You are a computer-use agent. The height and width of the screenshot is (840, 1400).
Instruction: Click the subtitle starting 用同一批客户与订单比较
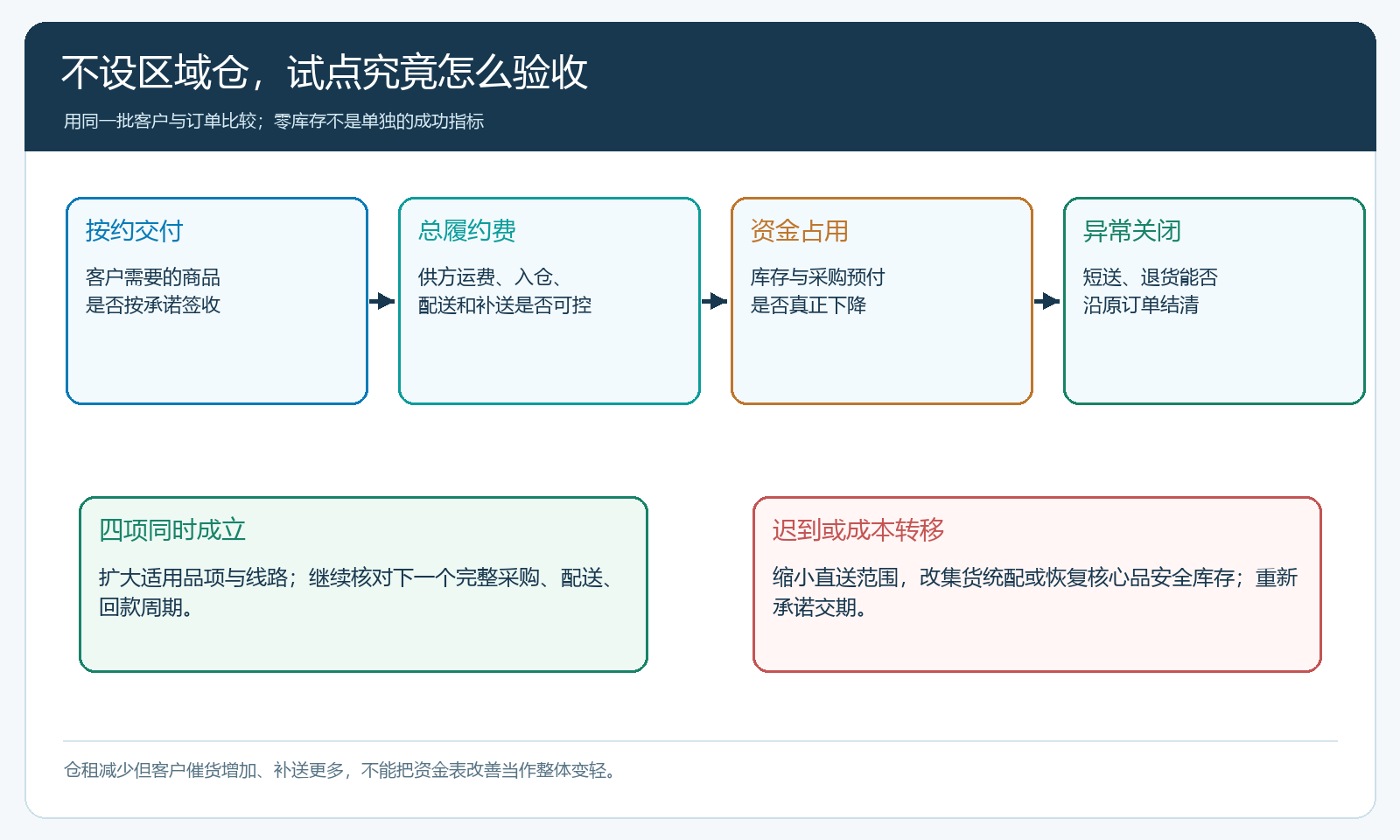point(274,121)
